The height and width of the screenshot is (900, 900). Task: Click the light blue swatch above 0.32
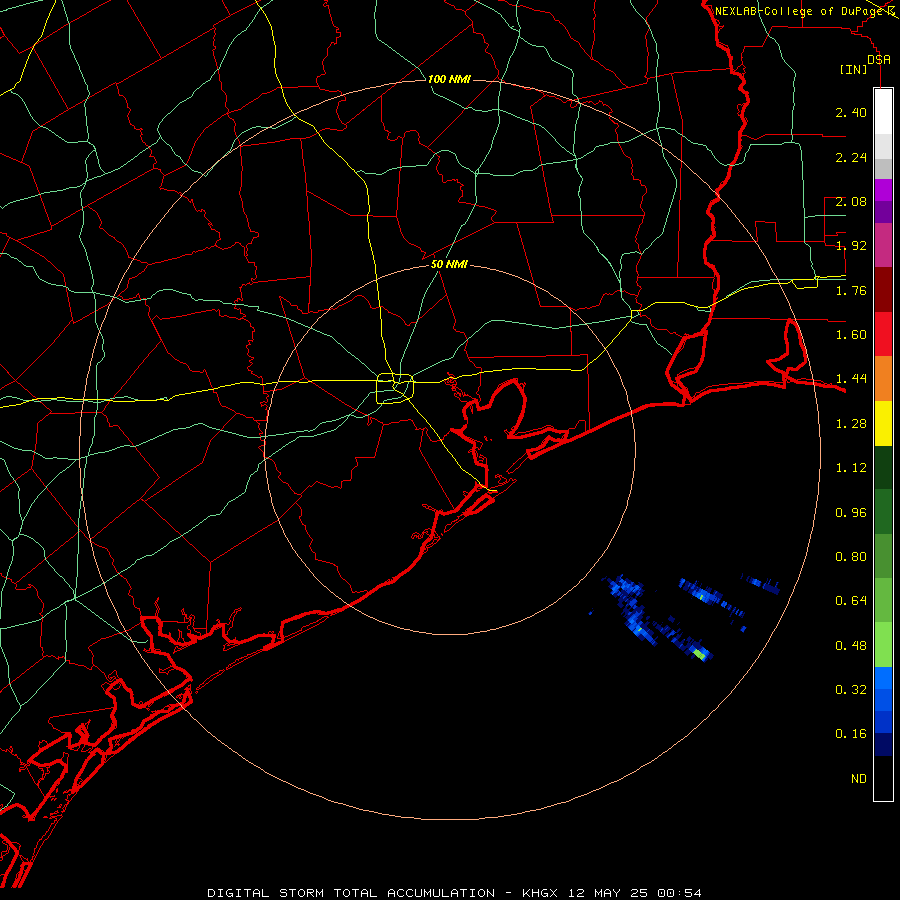tap(883, 678)
